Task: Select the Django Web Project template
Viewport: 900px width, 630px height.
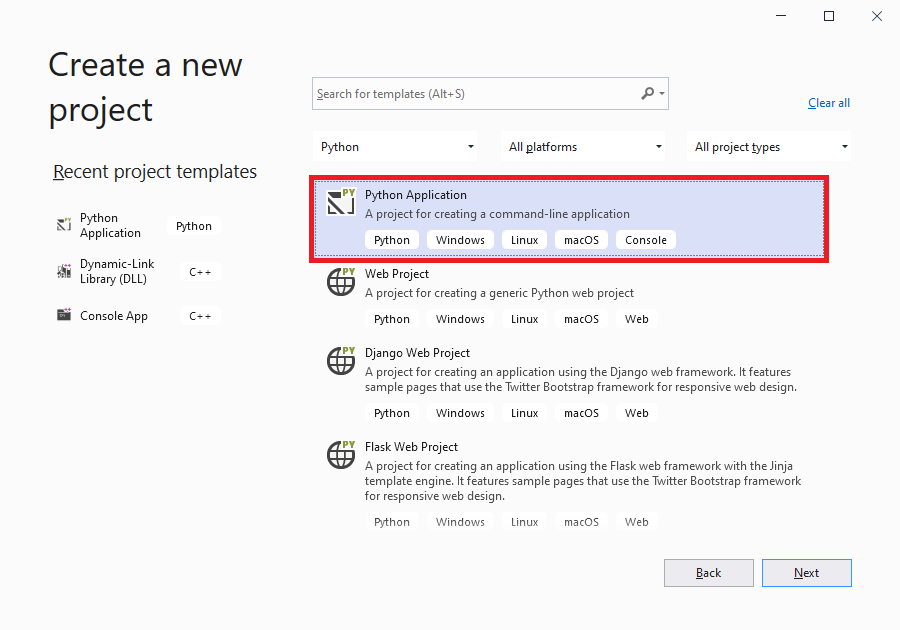Action: [x=417, y=353]
